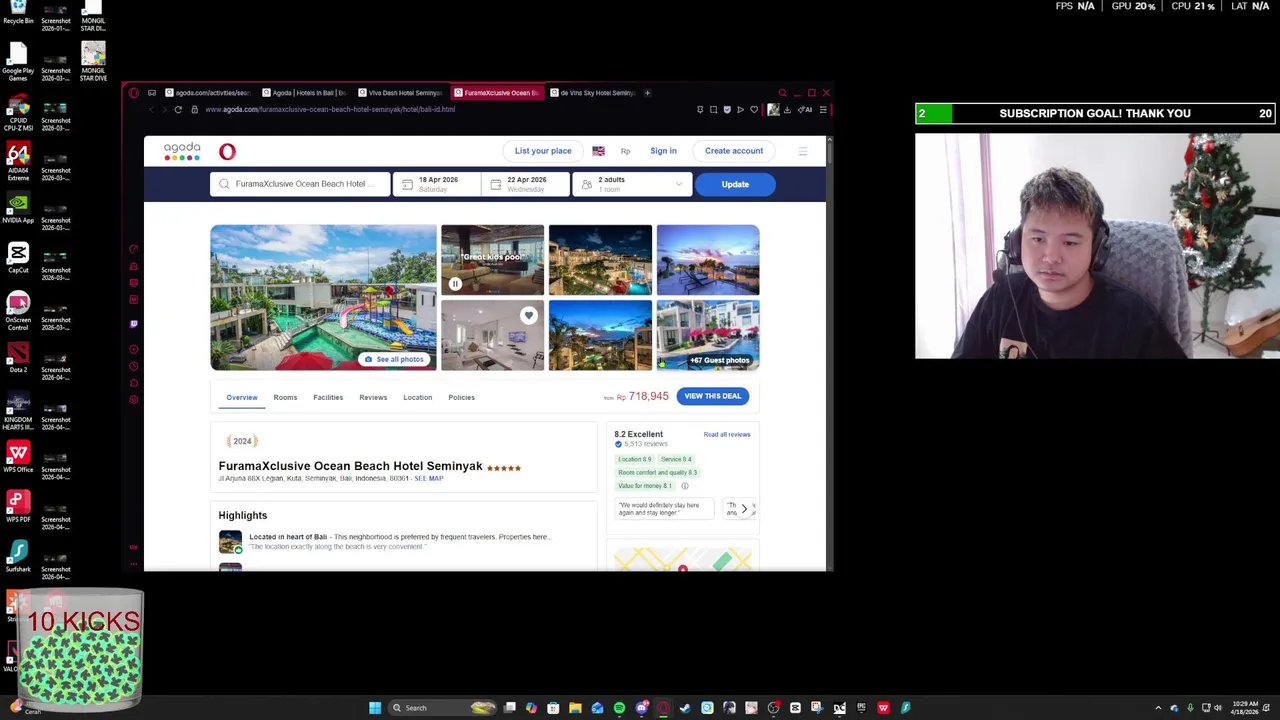Open the check-out date 22 Apr 2026 picker
This screenshot has width=1280, height=720.
pos(525,184)
